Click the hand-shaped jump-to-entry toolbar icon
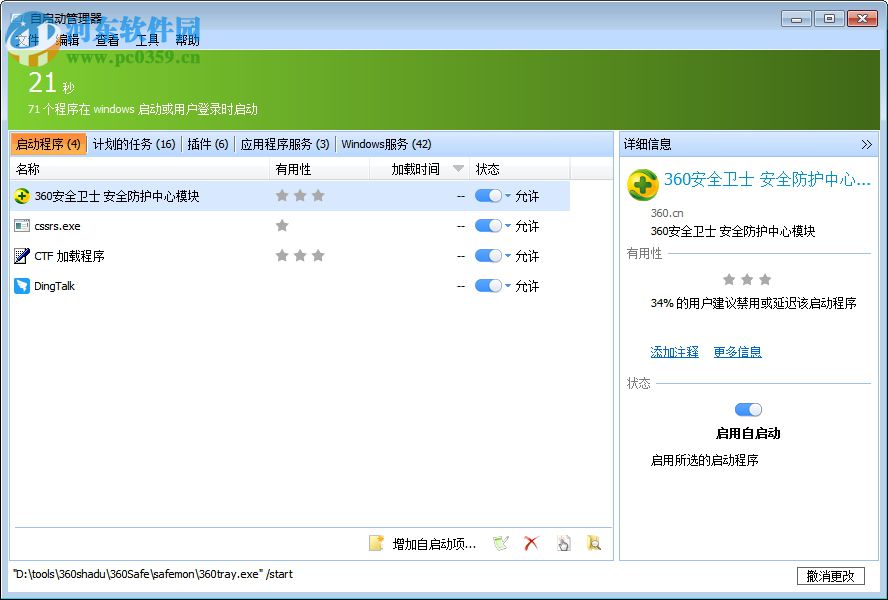 click(x=563, y=543)
